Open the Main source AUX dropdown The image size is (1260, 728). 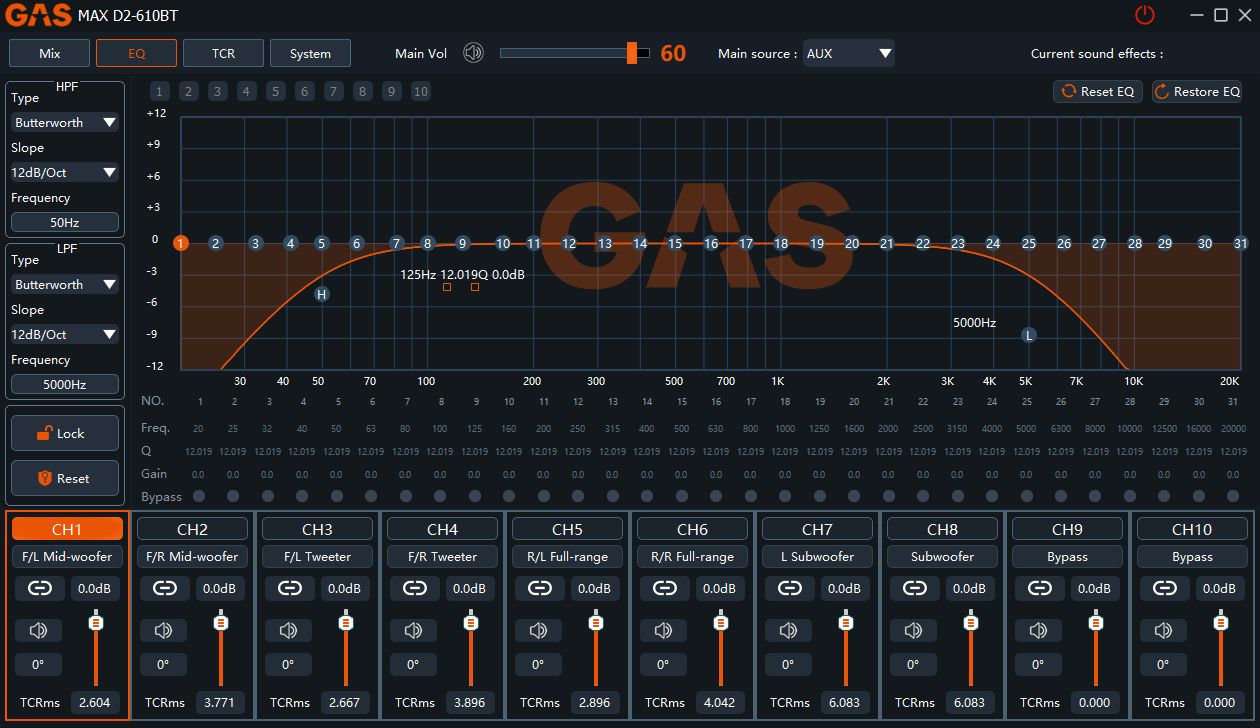pyautogui.click(x=848, y=53)
